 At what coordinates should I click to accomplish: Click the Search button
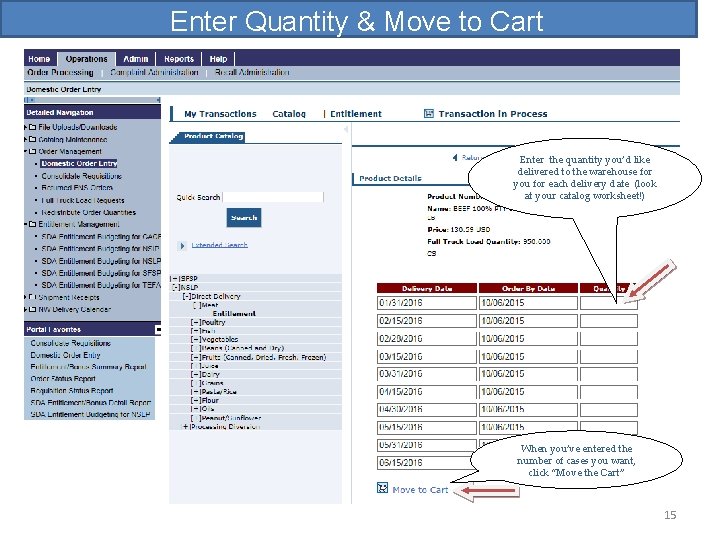244,218
